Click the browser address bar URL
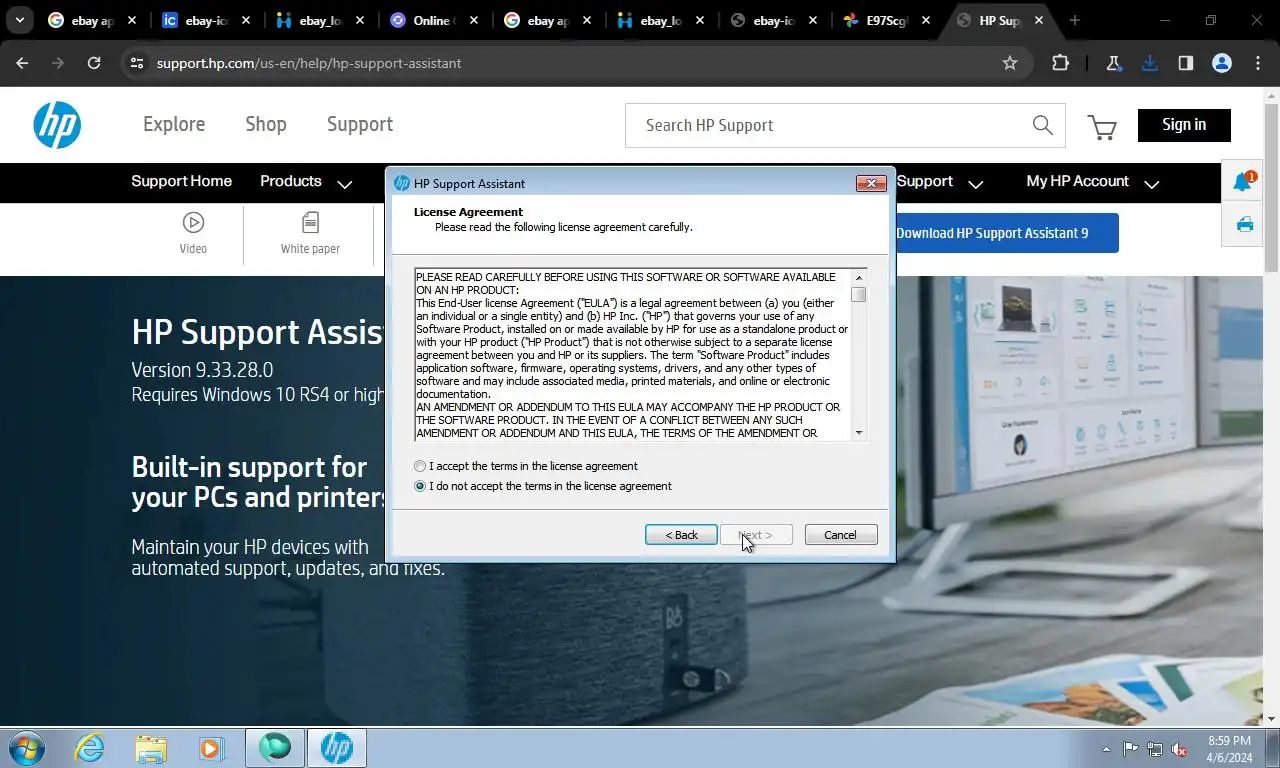Viewport: 1280px width, 768px height. tap(309, 63)
